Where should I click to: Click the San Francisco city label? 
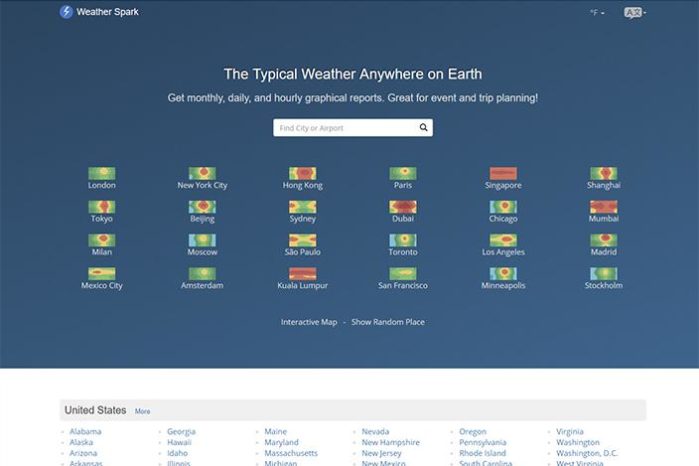pos(402,286)
